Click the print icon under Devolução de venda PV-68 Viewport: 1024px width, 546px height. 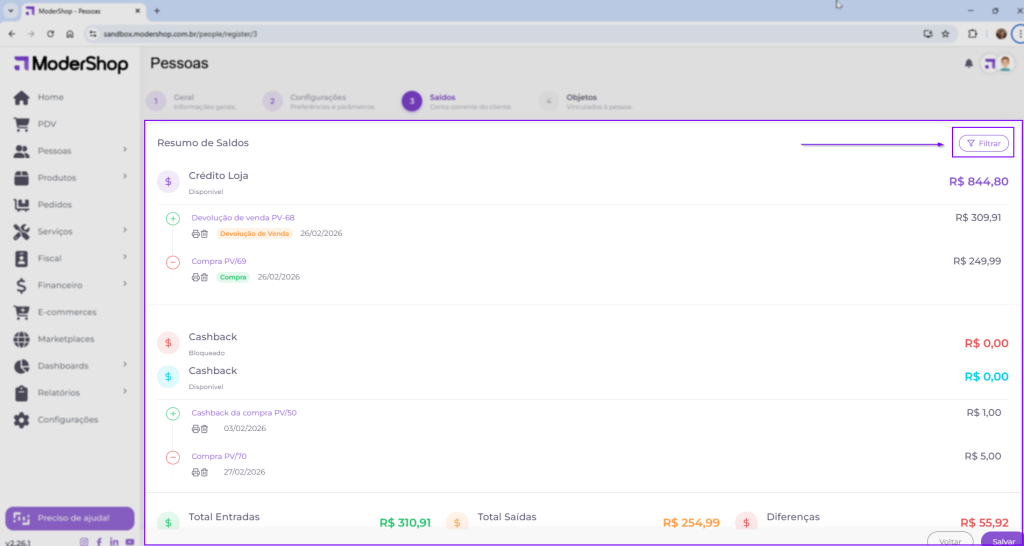pos(196,234)
